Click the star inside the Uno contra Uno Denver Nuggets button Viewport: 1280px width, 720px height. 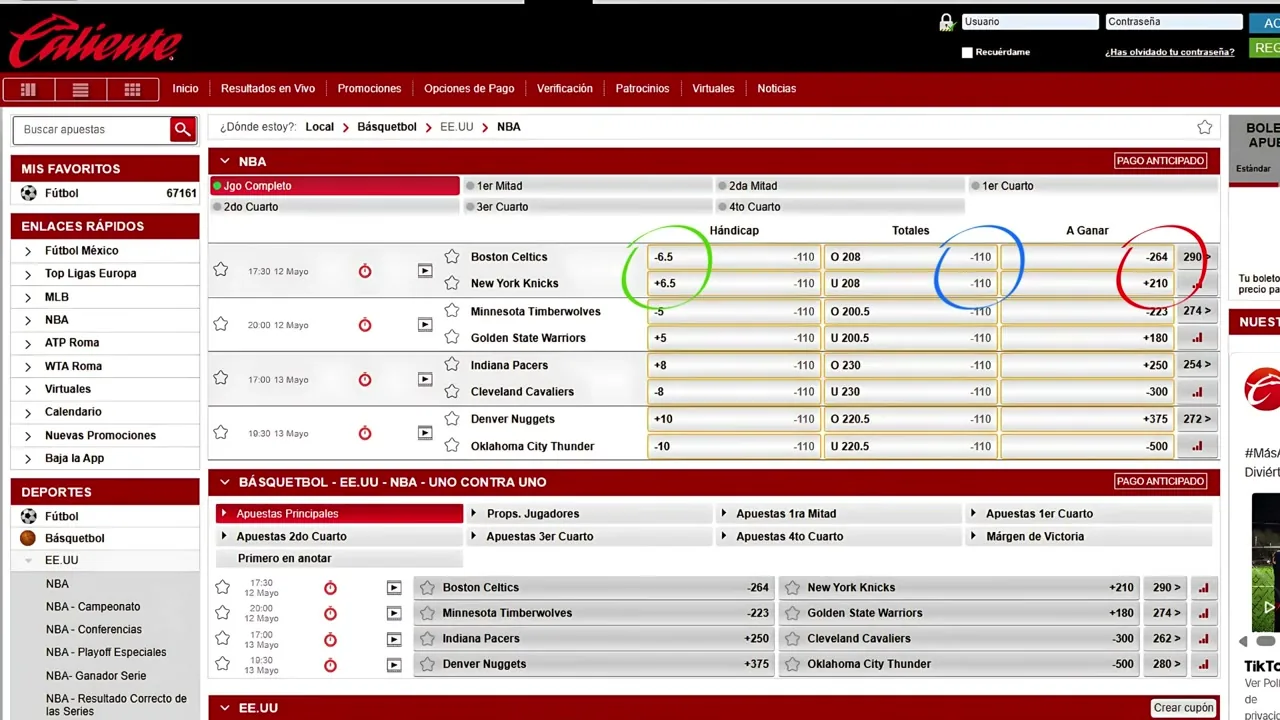(428, 664)
